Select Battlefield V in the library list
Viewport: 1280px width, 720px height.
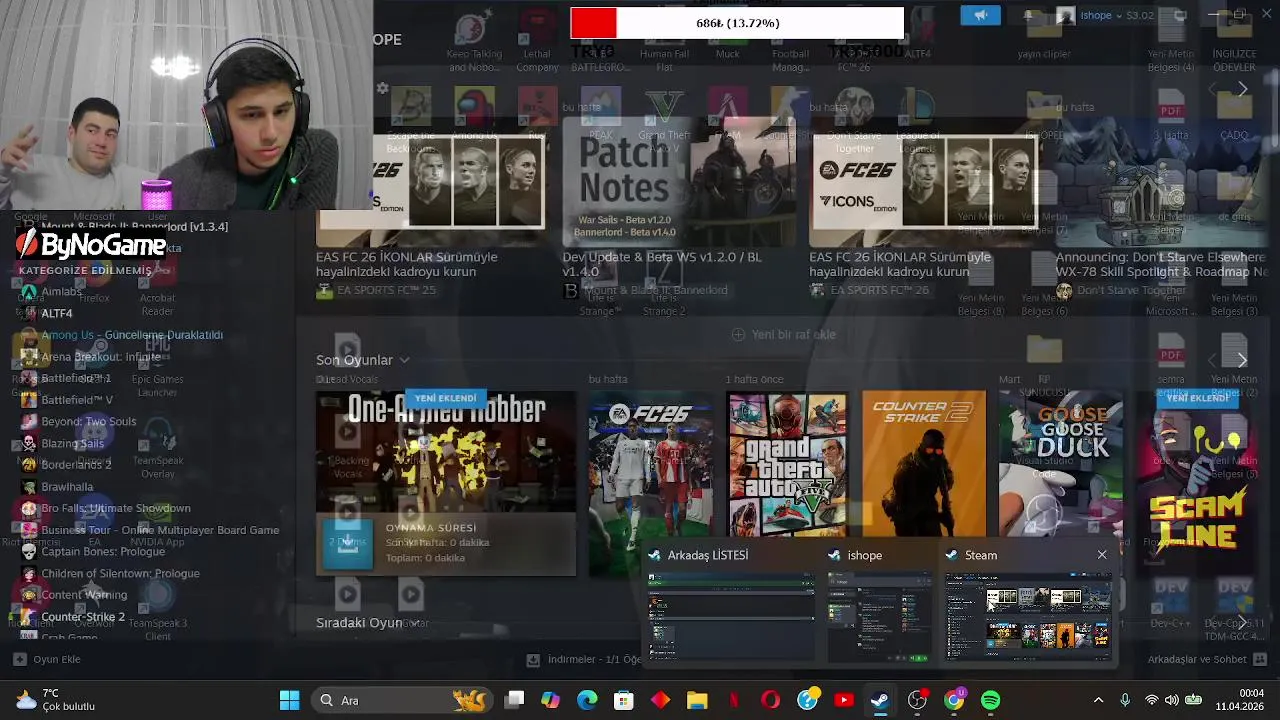76,400
